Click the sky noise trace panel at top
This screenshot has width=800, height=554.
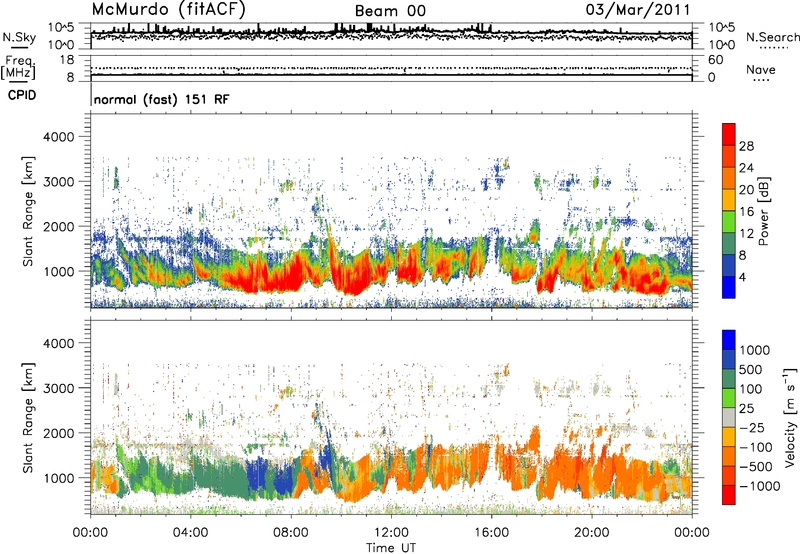[x=391, y=36]
